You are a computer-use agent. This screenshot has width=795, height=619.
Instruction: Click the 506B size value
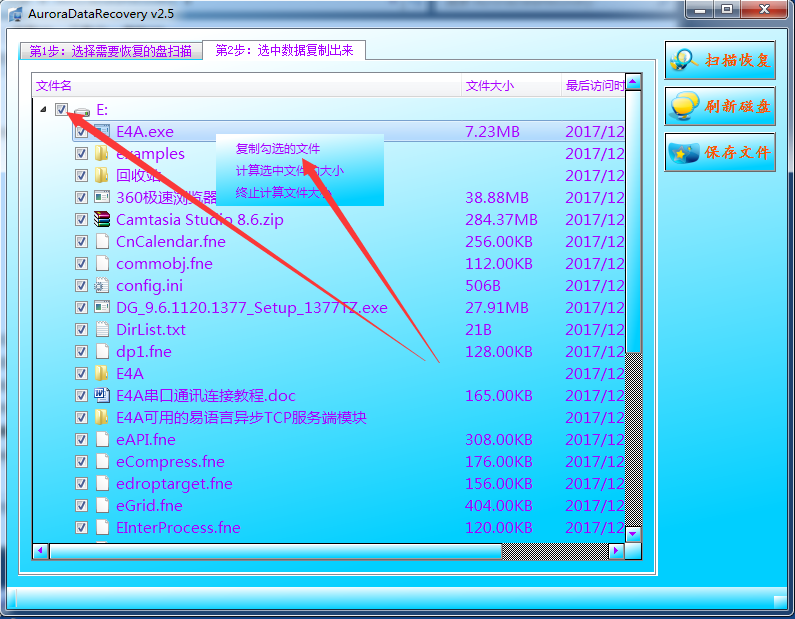point(483,285)
